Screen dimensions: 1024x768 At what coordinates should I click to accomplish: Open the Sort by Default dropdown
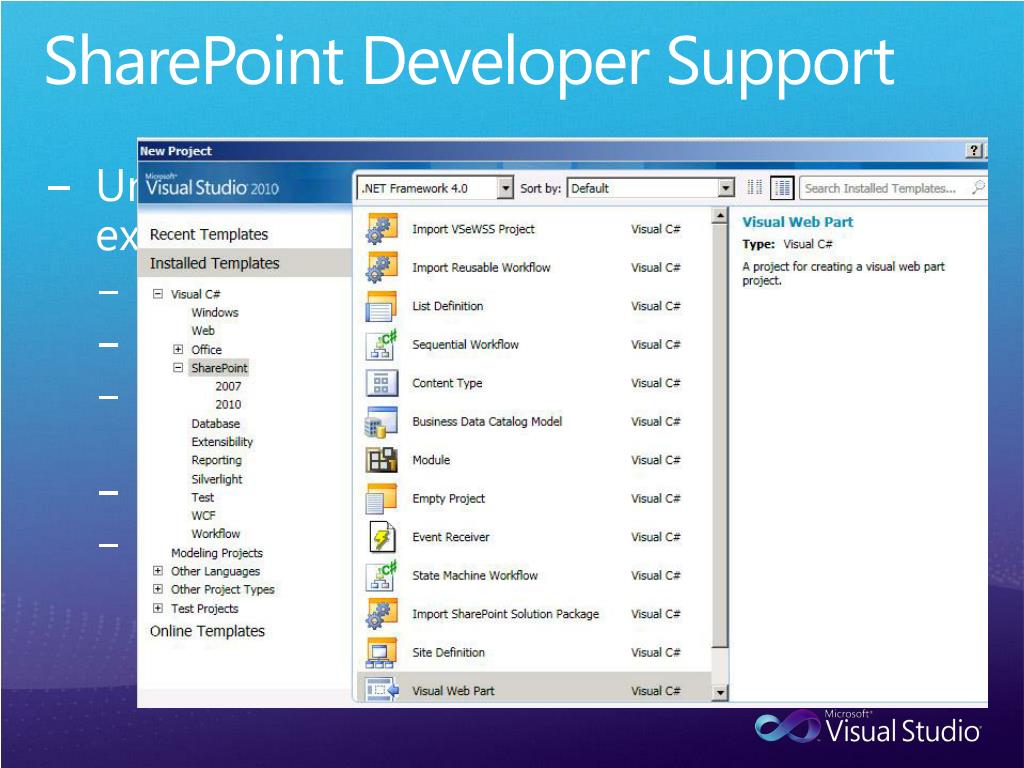(726, 189)
